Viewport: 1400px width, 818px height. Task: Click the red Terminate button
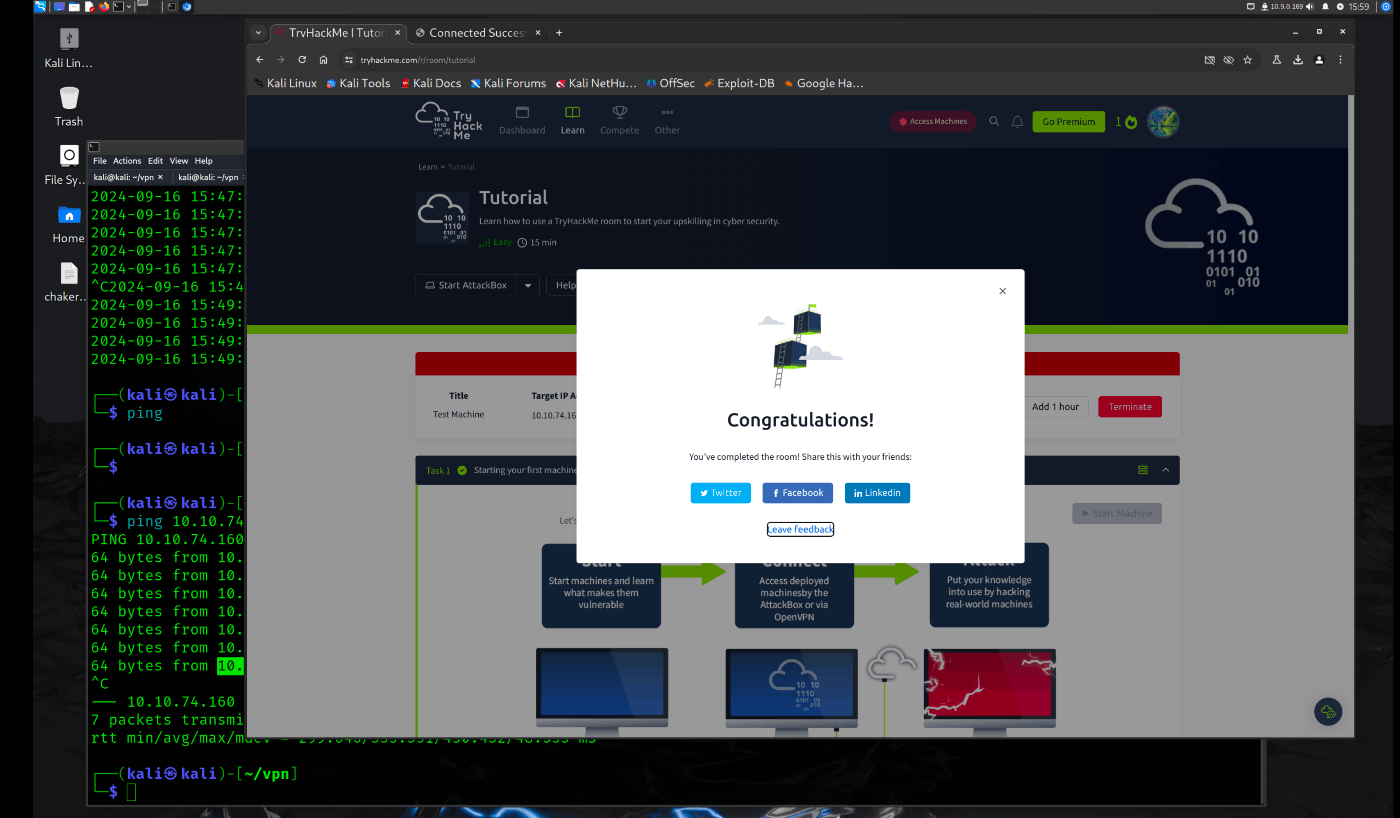coord(1130,407)
